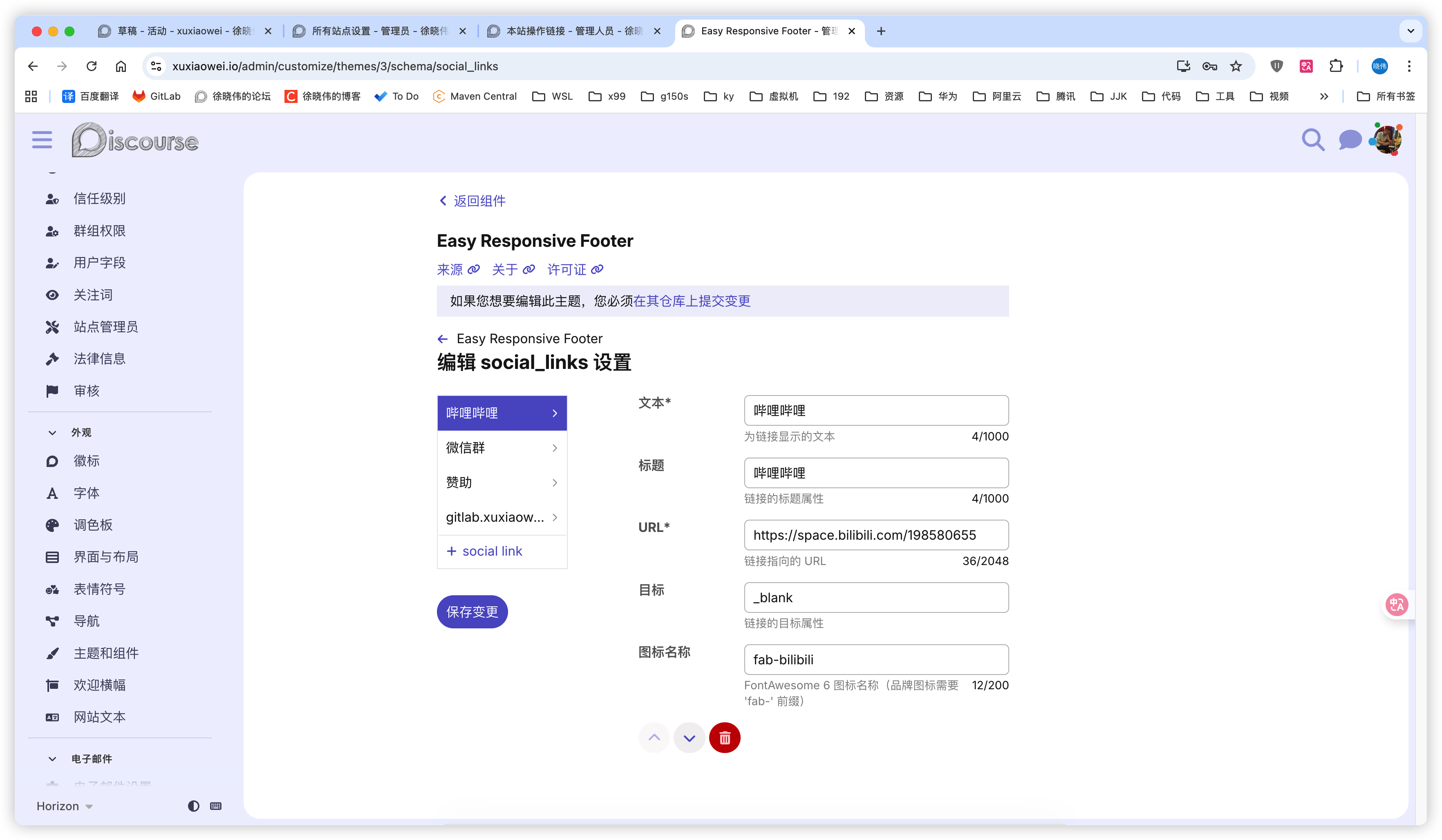Toggle dark mode icon in sidebar footer
The width and height of the screenshot is (1442, 840).
click(193, 806)
